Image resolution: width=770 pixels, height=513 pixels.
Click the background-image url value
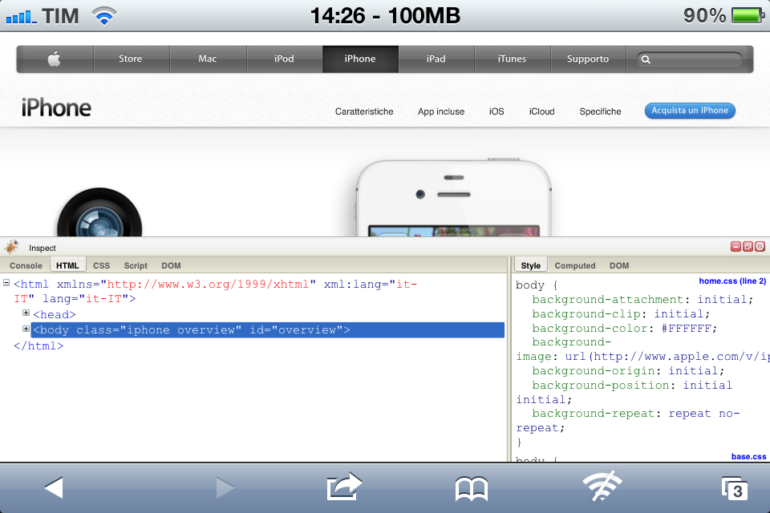(667, 356)
